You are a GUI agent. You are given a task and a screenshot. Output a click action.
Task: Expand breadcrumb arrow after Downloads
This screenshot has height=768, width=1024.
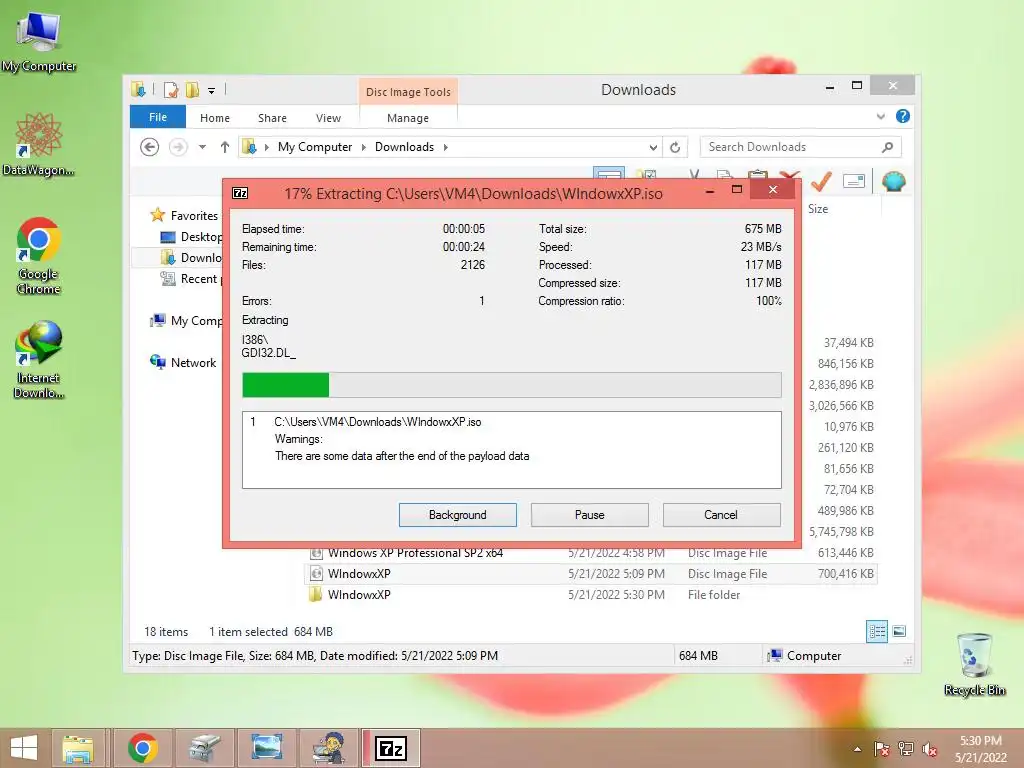click(445, 147)
